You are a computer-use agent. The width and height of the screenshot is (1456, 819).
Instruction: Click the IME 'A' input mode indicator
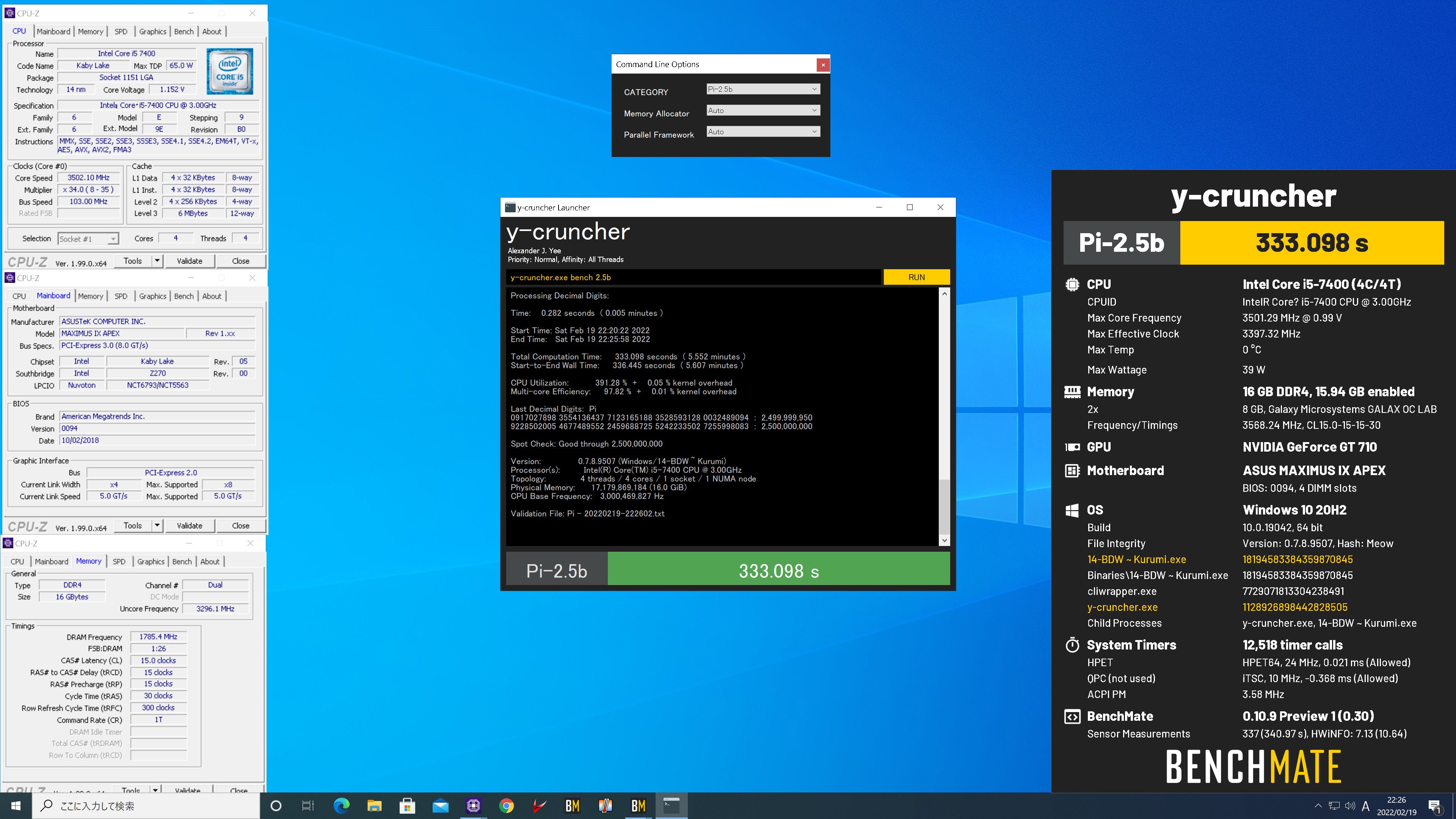point(1365,806)
